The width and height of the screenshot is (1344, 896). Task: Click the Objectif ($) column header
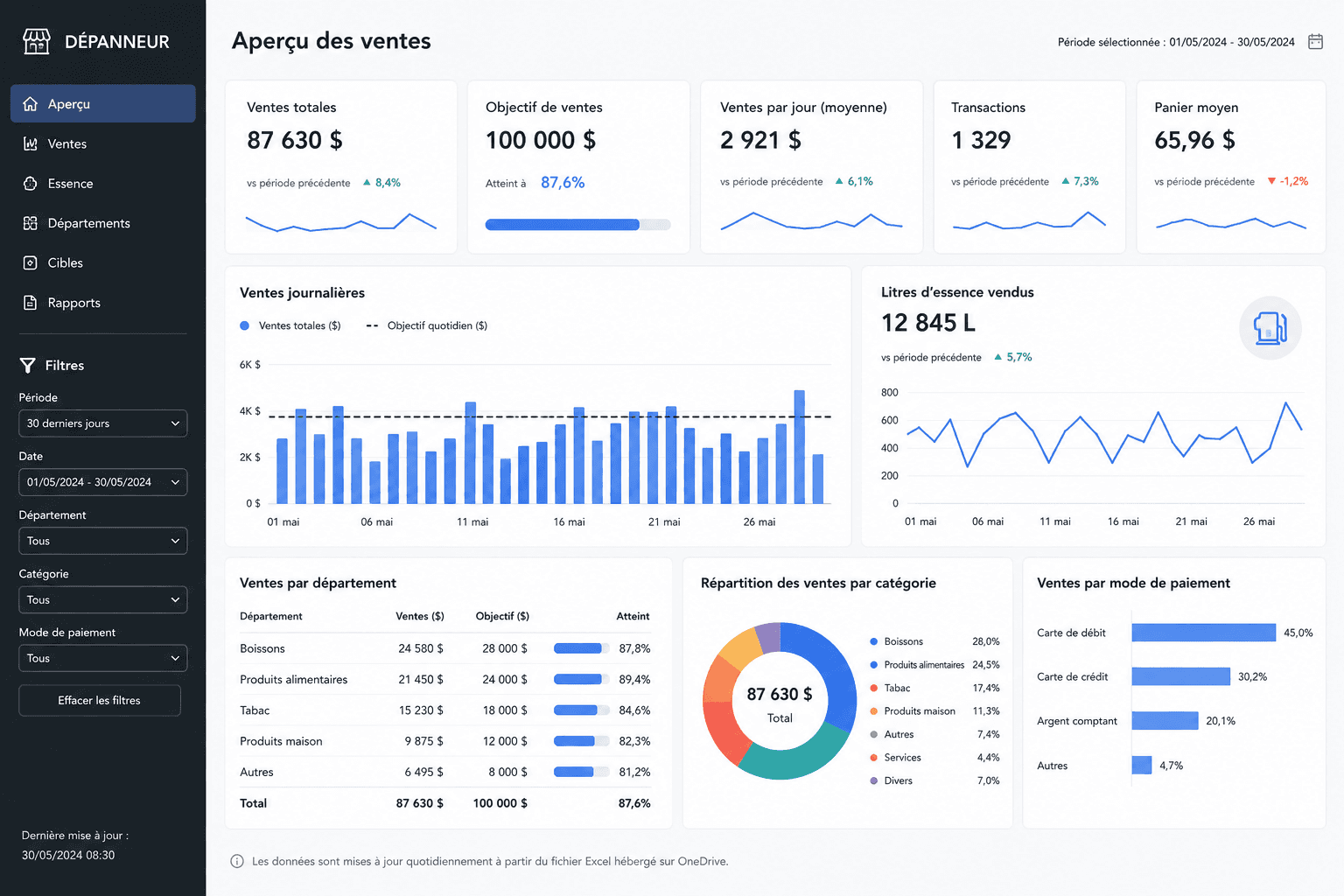(x=502, y=616)
